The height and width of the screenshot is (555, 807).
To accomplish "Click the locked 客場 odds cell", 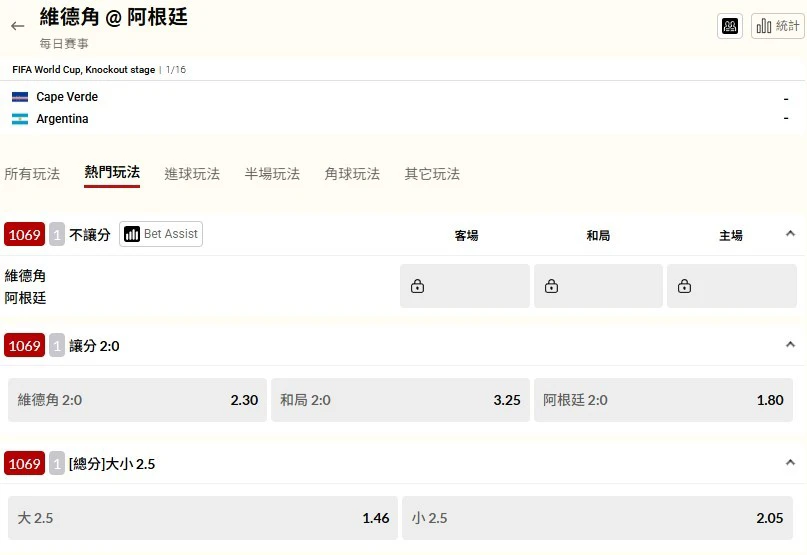I will coord(465,286).
